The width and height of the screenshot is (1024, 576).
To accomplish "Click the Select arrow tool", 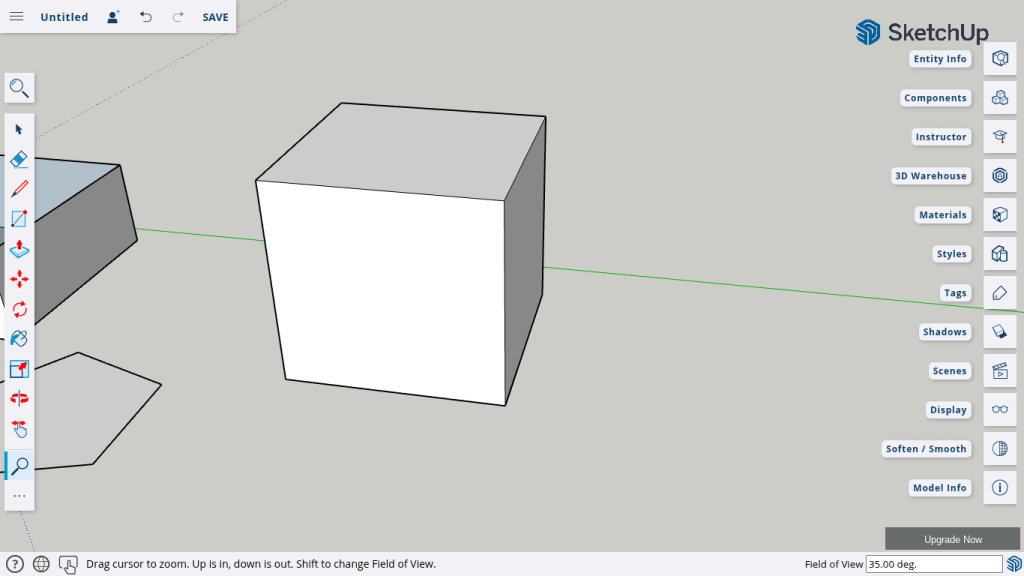I will (19, 129).
